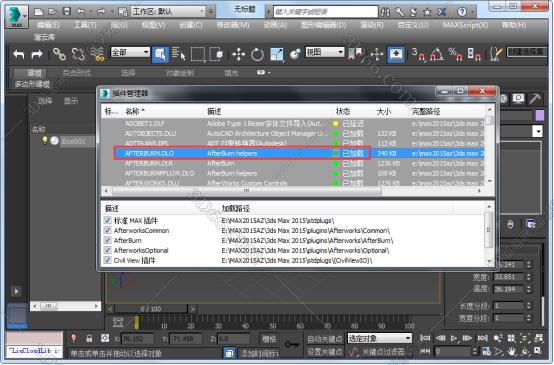The image size is (554, 365).
Task: Toggle the Window/Crossing selection icon
Action: (x=216, y=54)
